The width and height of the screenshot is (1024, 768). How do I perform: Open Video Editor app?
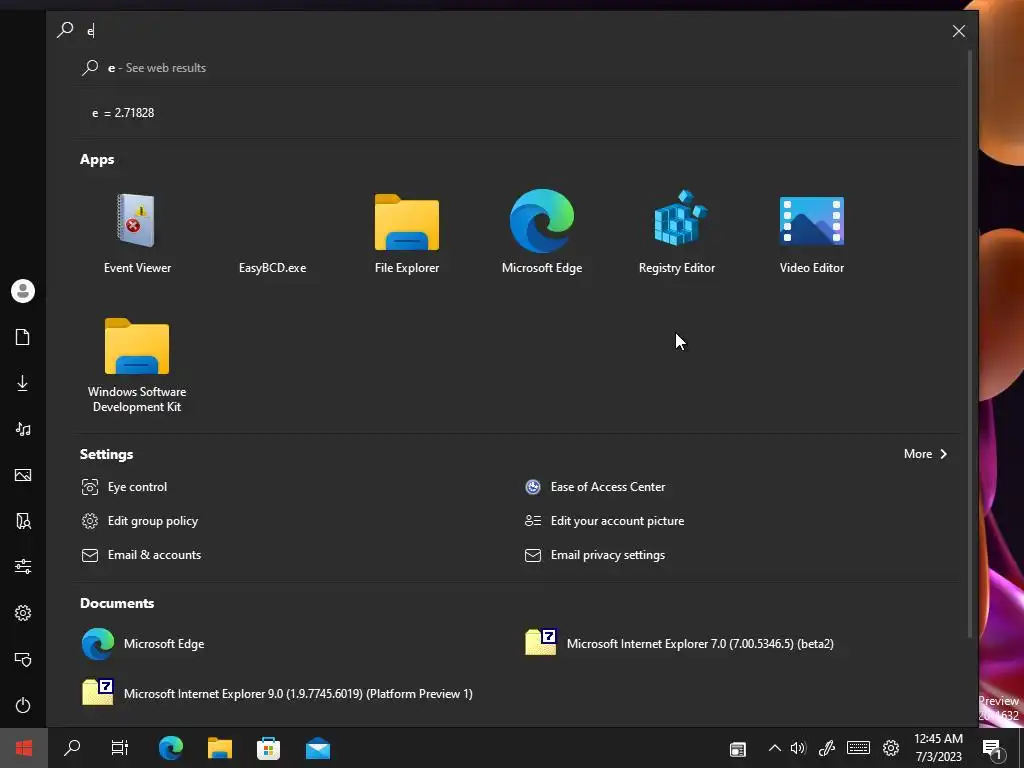(812, 232)
